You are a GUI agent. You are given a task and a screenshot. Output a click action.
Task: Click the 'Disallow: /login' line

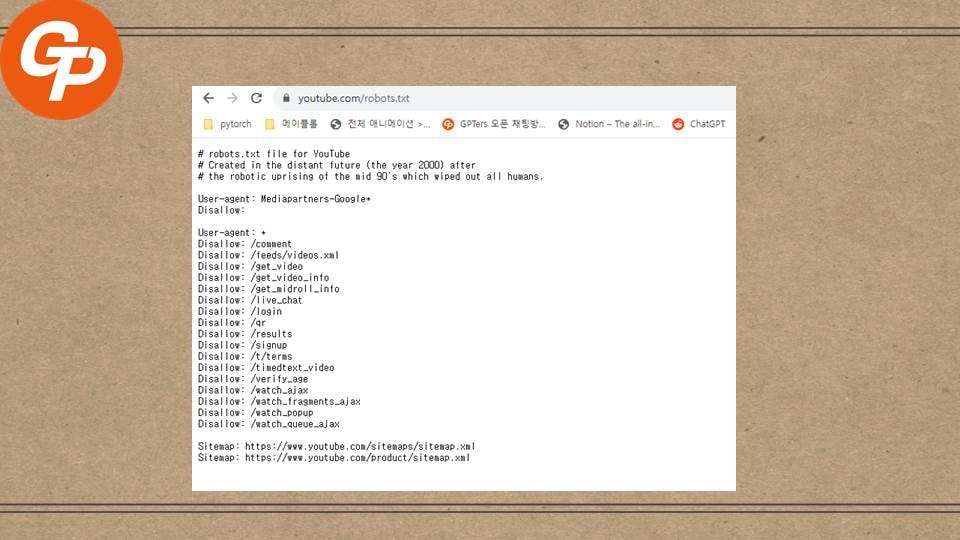(239, 311)
